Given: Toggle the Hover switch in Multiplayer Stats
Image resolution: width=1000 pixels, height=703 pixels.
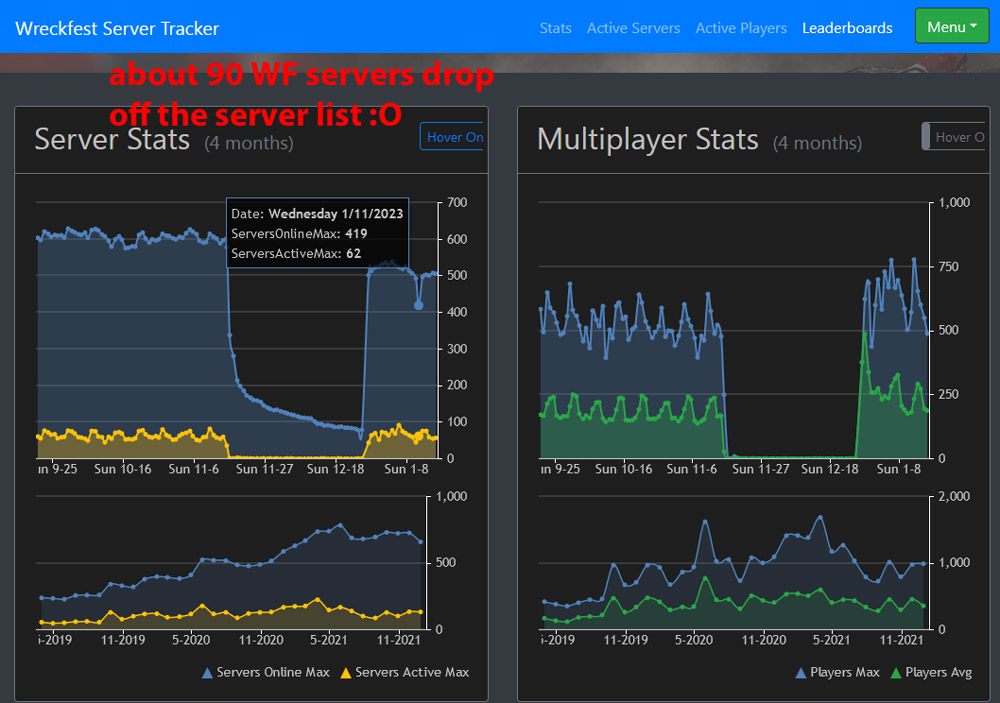Looking at the screenshot, I should pyautogui.click(x=954, y=137).
